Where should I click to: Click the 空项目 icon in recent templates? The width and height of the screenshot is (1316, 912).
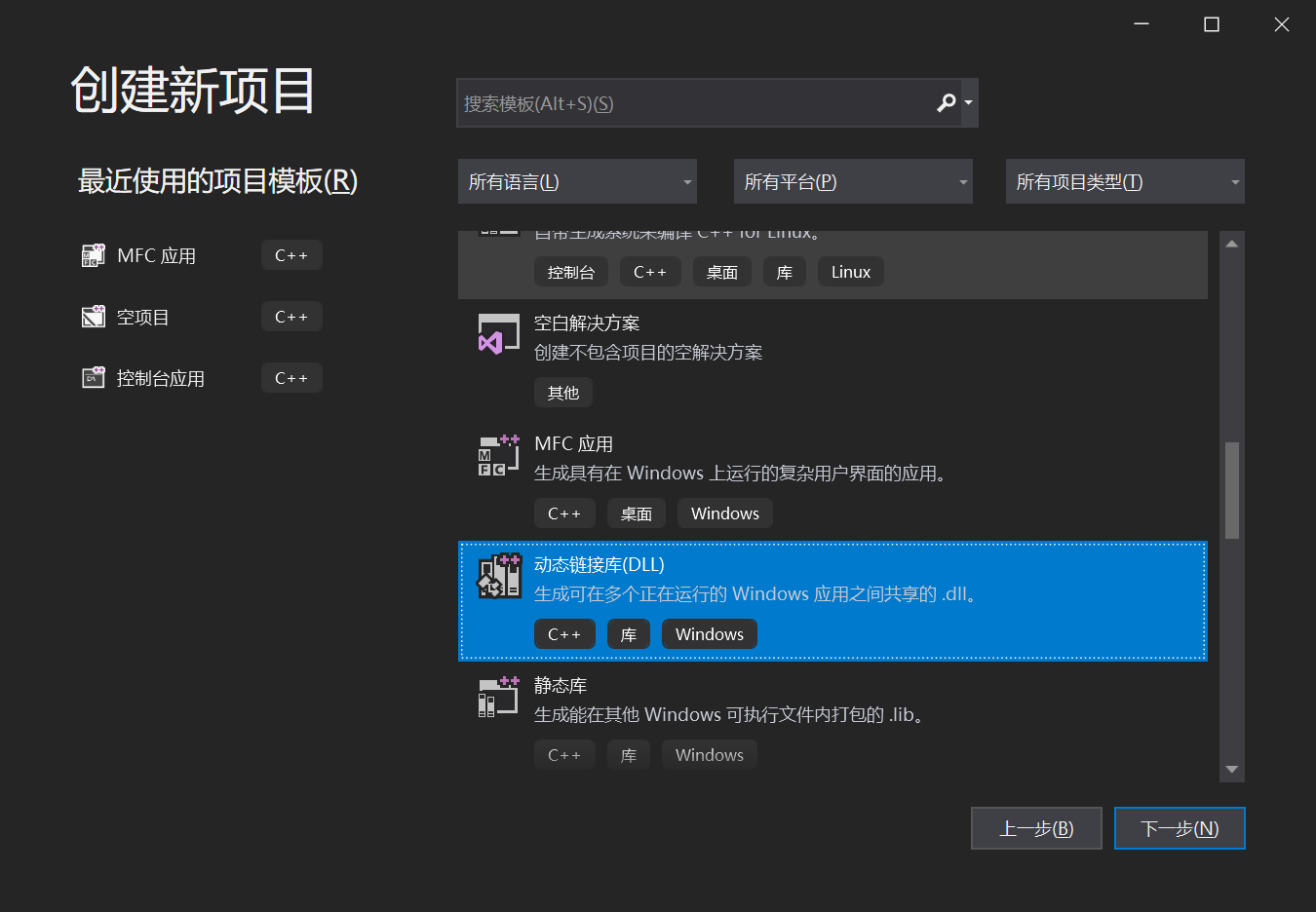tap(94, 317)
